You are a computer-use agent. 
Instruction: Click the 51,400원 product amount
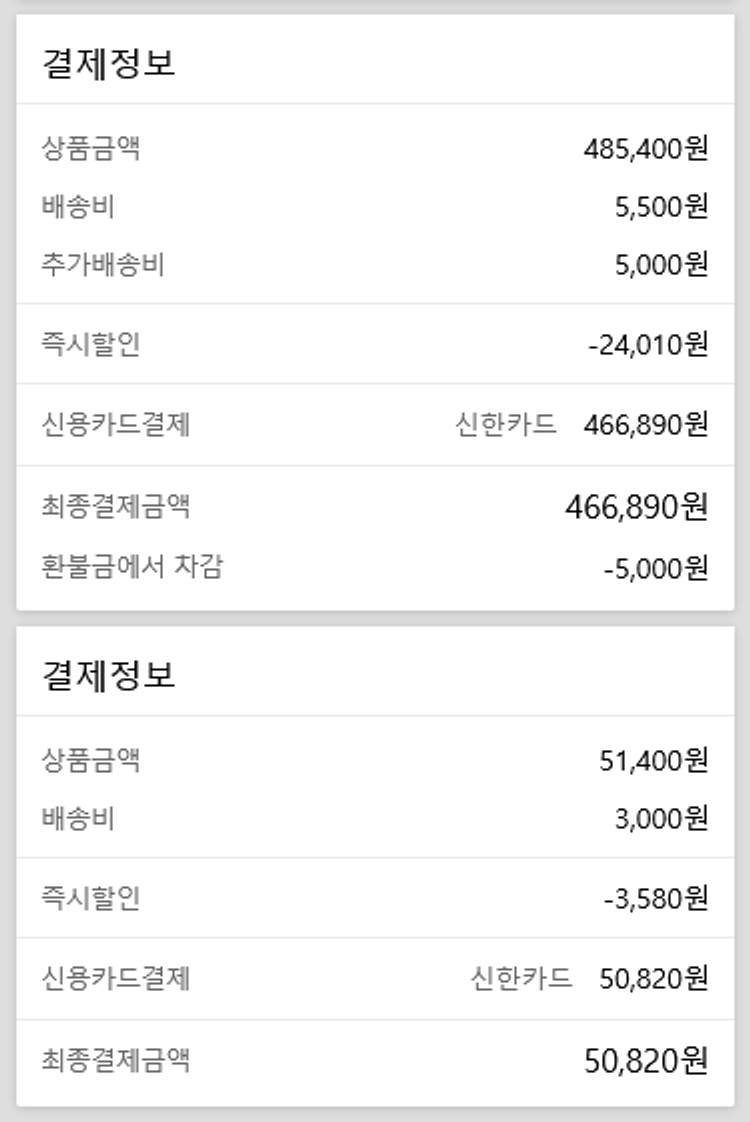pos(653,761)
